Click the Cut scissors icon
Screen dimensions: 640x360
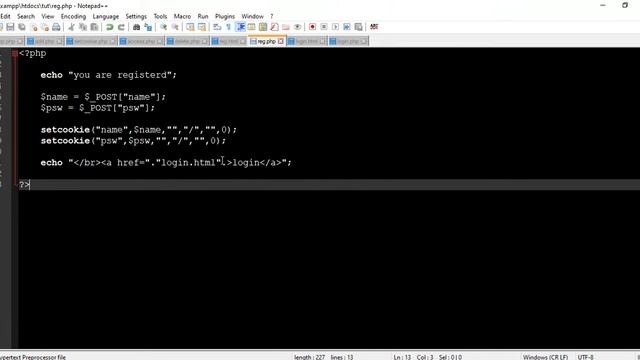[71, 27]
